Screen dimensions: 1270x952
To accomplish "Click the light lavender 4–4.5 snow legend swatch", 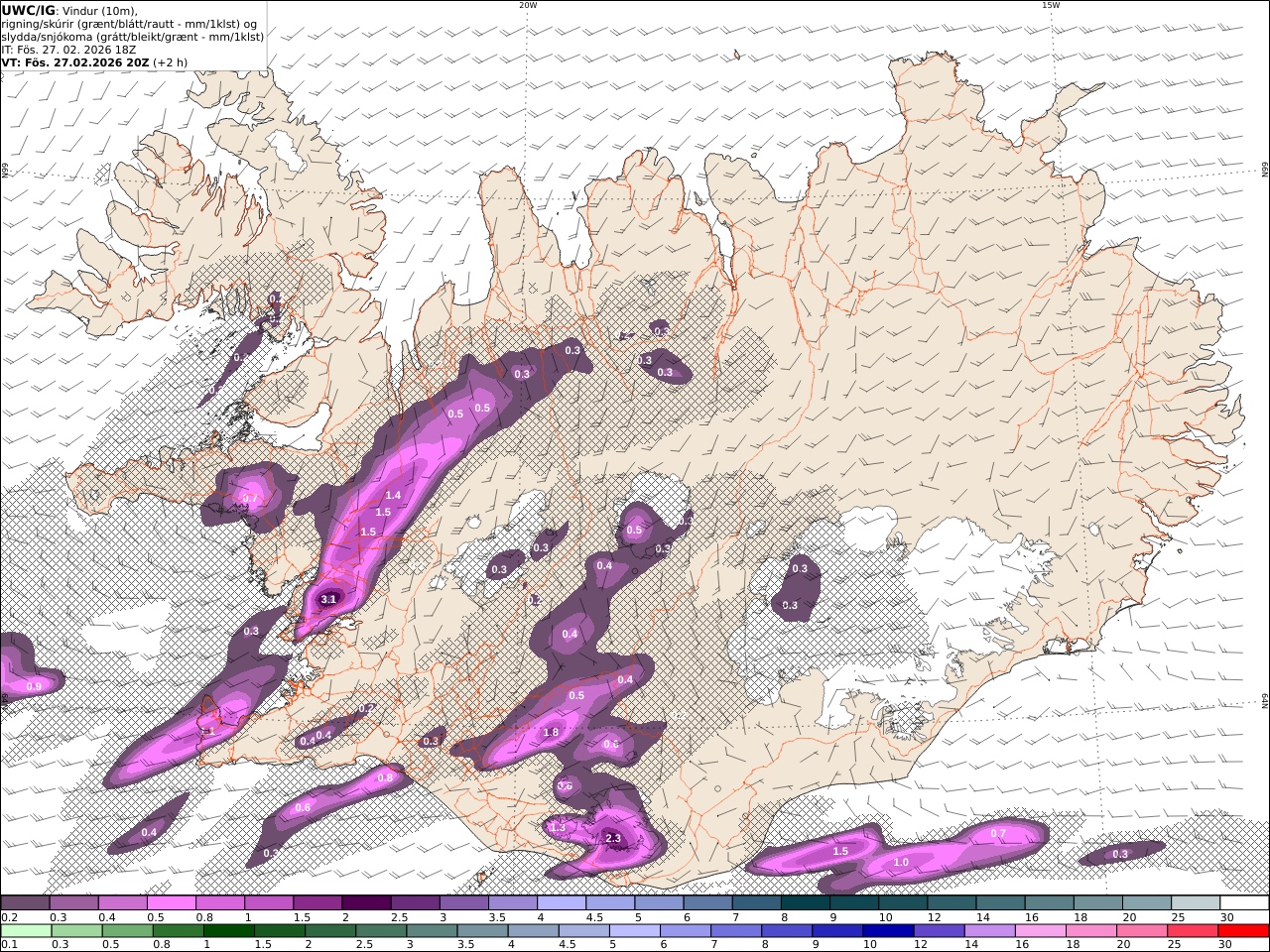I will point(561,902).
